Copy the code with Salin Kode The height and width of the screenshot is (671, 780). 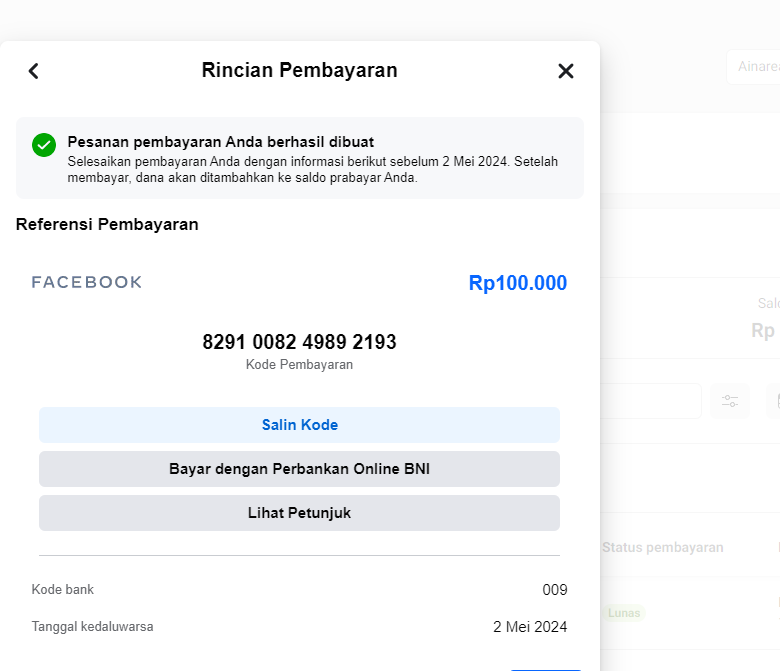299,425
